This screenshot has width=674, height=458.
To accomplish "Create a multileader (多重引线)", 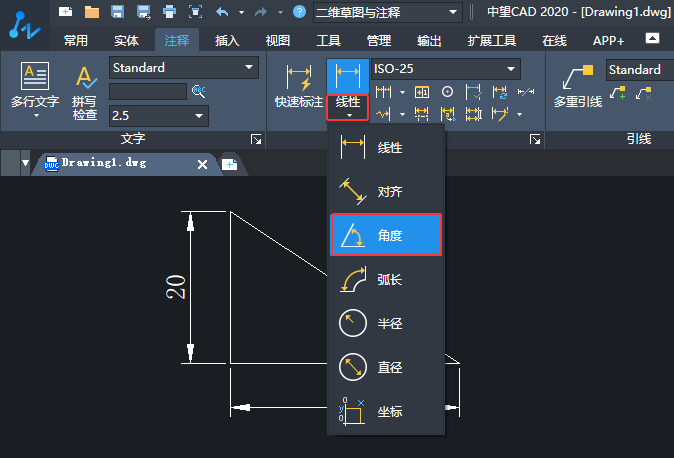I will [x=578, y=86].
